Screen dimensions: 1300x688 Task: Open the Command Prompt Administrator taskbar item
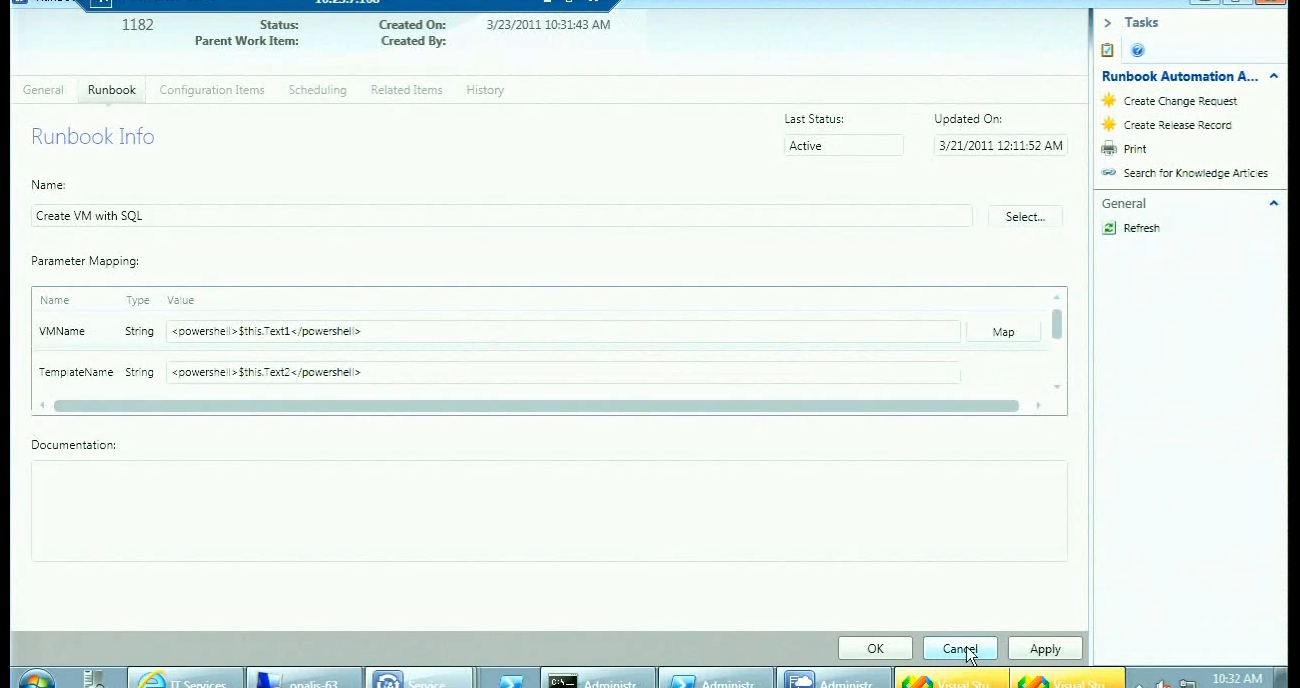tap(598, 679)
